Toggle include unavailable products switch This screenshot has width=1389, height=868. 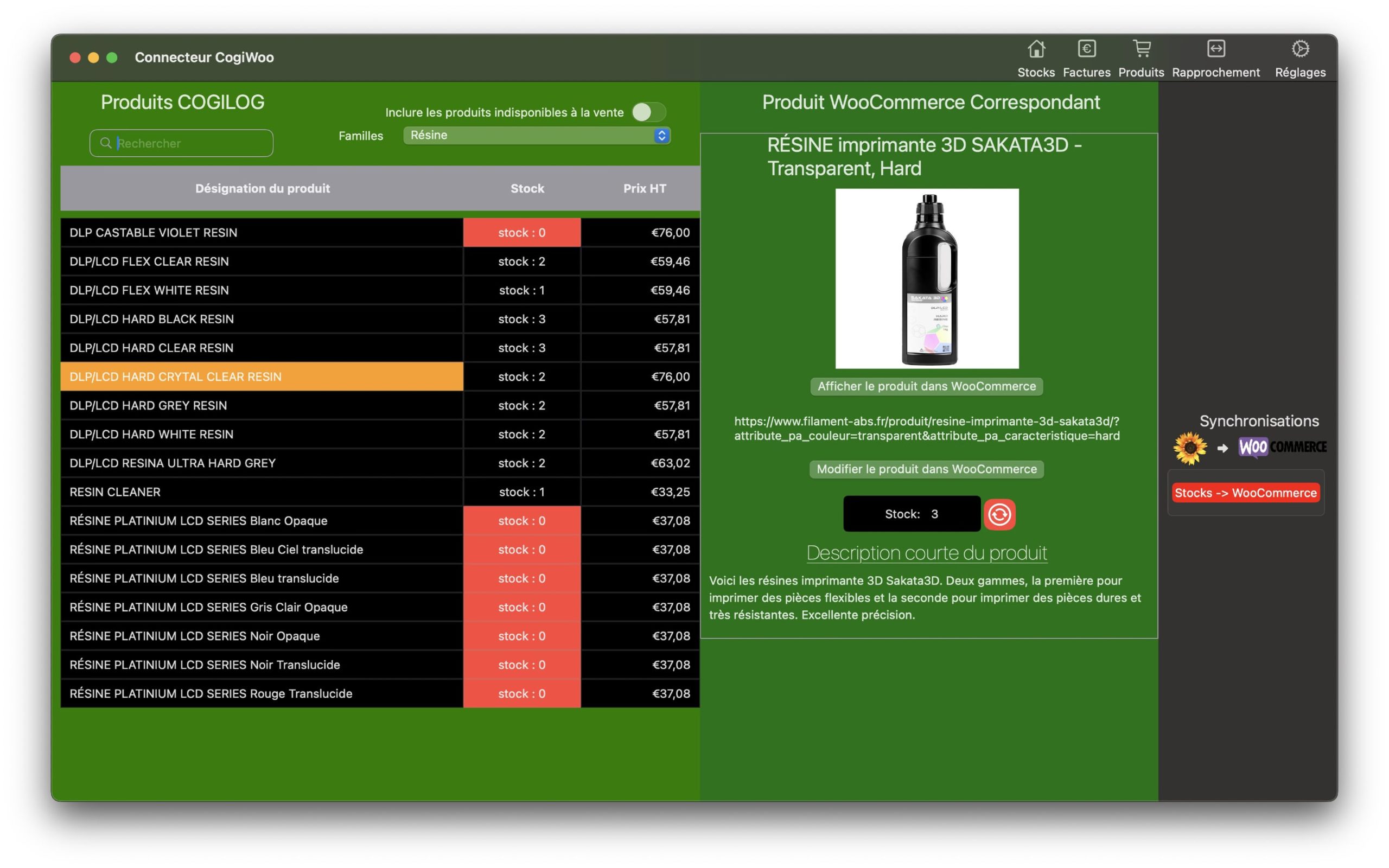point(648,112)
